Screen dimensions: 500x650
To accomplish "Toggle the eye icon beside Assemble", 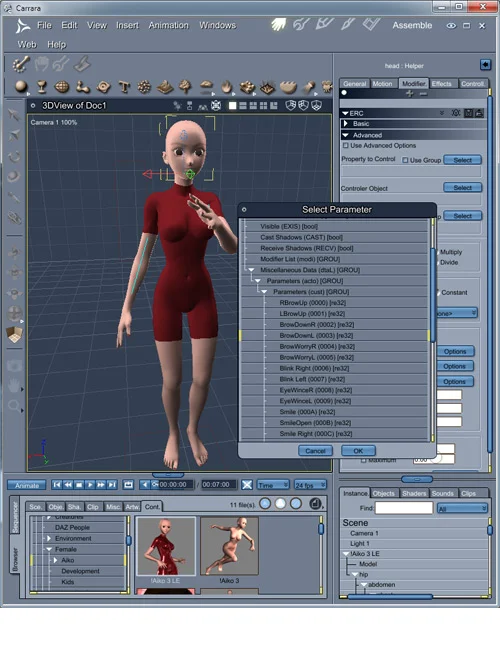I will pos(451,26).
